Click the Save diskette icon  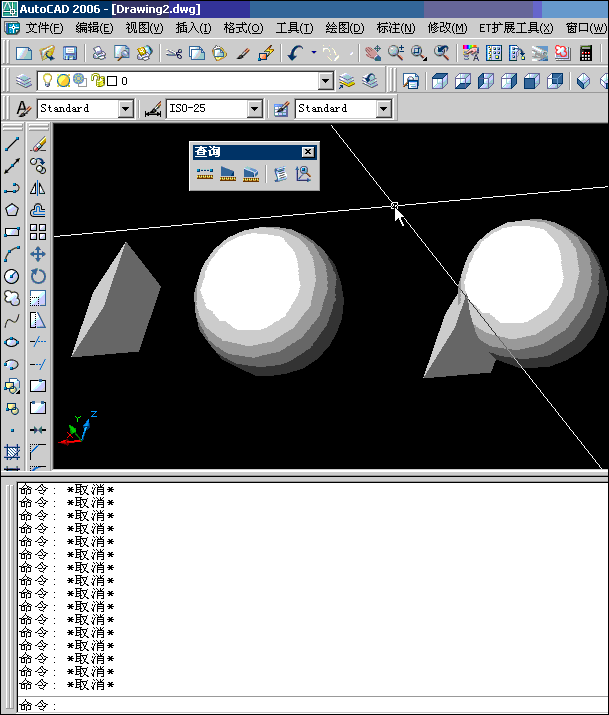[x=70, y=53]
